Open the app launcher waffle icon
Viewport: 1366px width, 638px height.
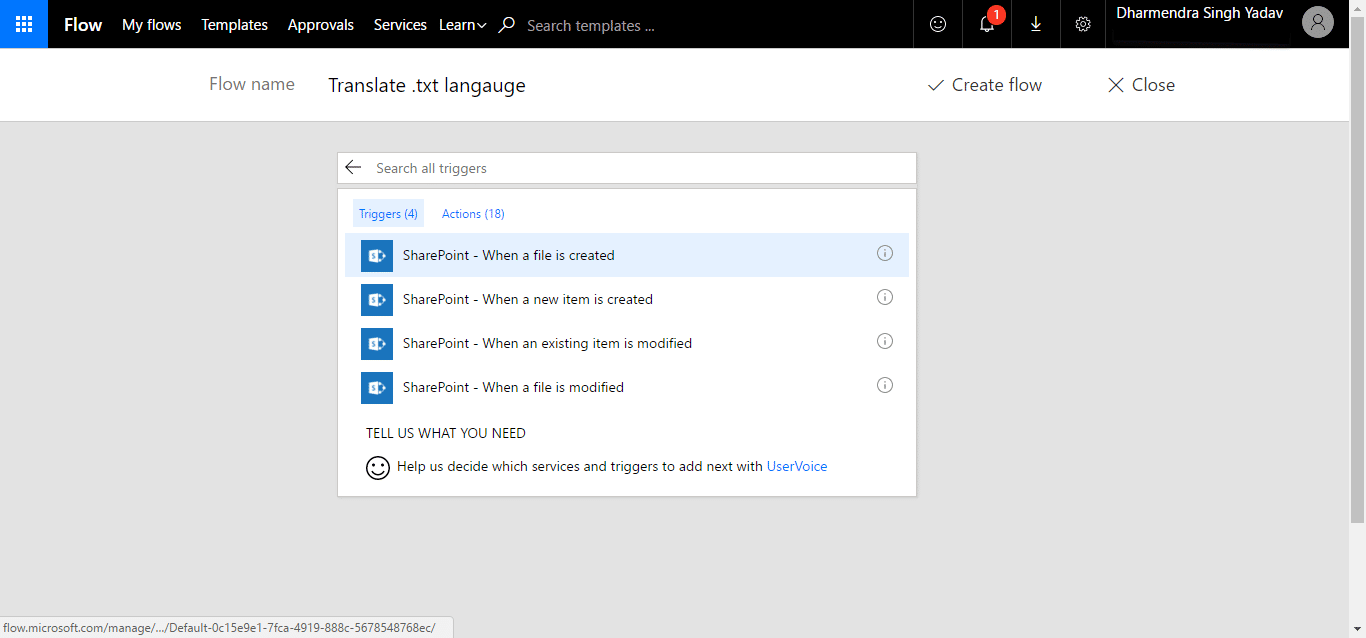24,24
